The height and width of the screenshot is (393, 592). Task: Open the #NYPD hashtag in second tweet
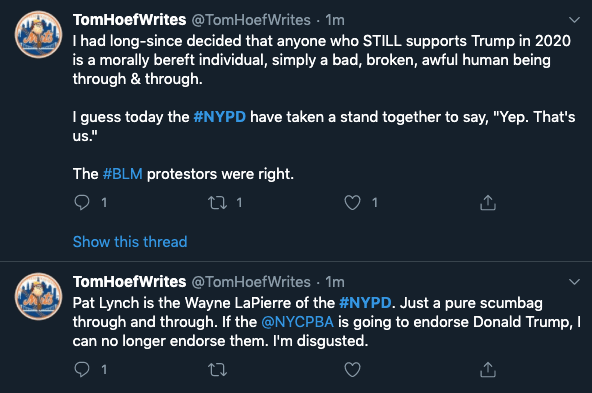(365, 303)
